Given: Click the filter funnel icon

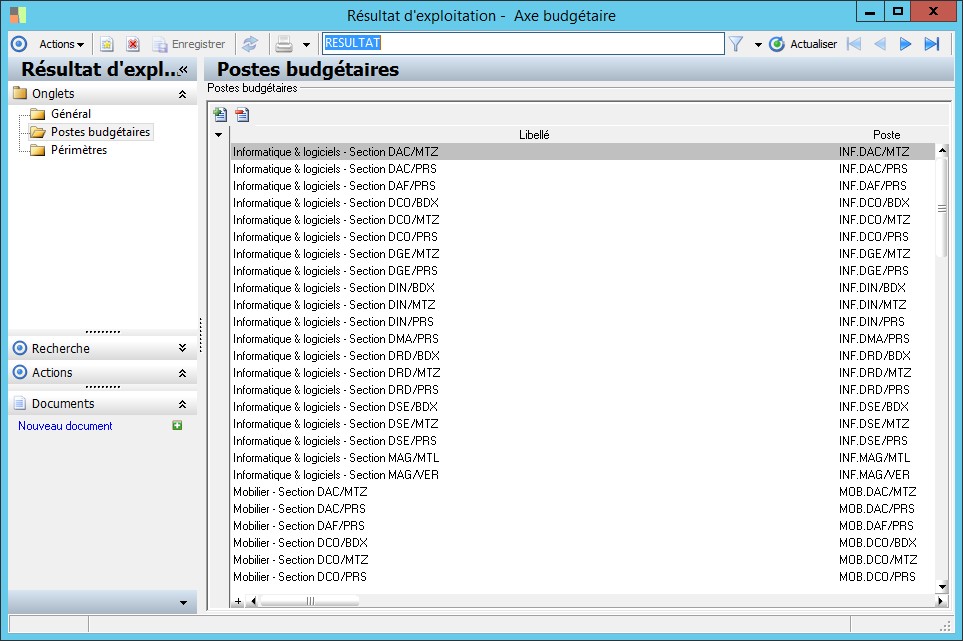Looking at the screenshot, I should [736, 44].
